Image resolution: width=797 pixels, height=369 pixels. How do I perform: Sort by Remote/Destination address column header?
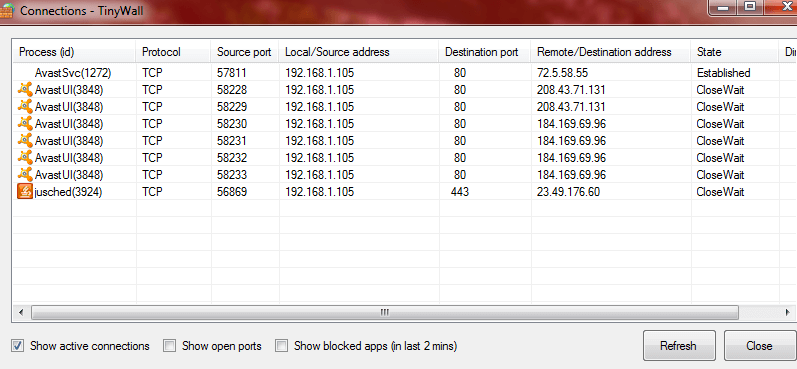point(611,52)
